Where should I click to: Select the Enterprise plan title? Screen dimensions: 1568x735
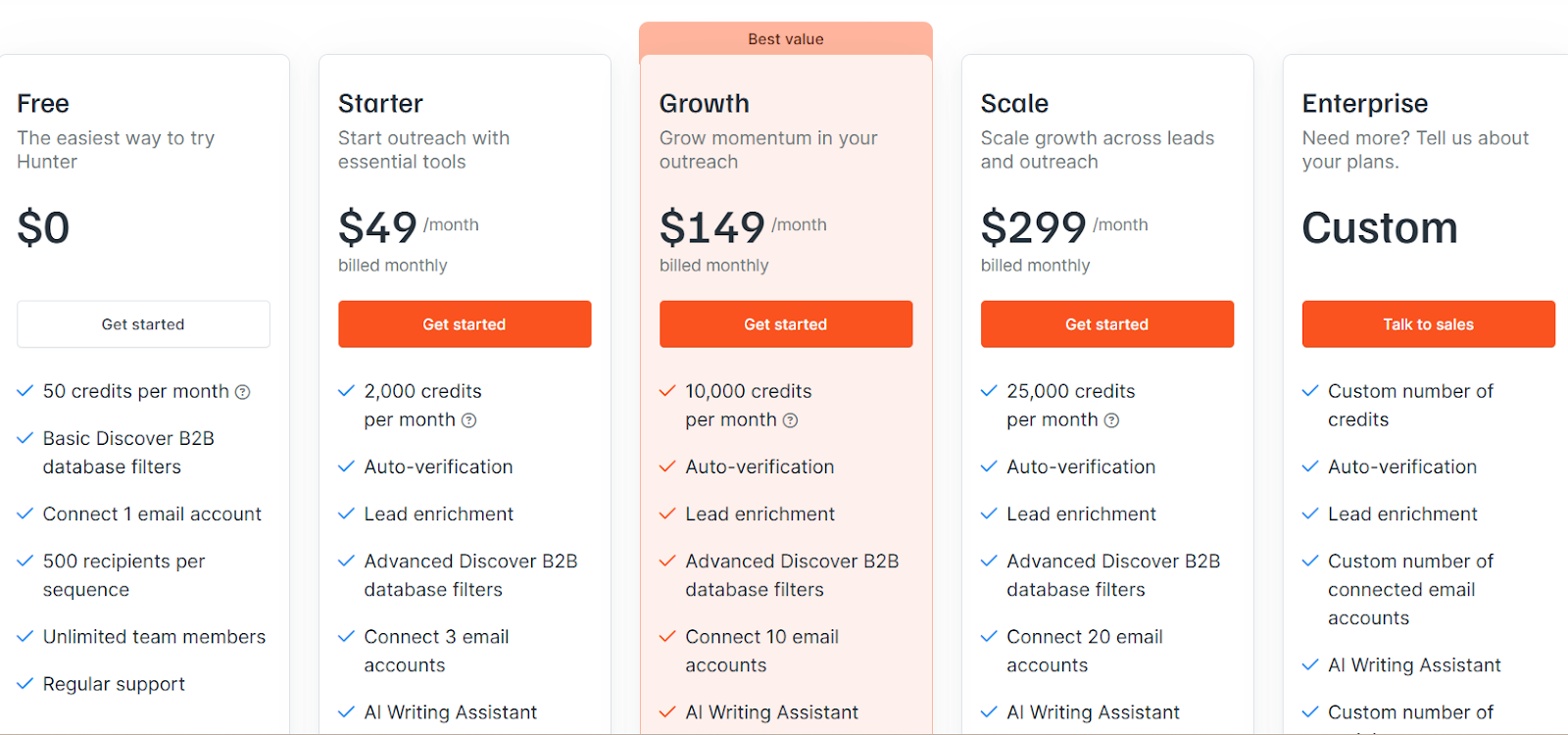(1365, 104)
